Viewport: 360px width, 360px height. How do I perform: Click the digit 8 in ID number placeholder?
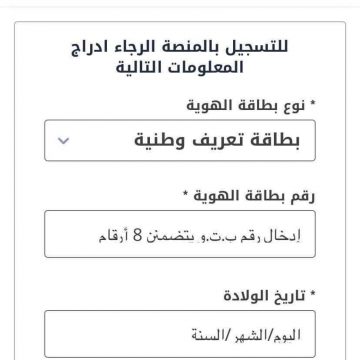[137, 235]
